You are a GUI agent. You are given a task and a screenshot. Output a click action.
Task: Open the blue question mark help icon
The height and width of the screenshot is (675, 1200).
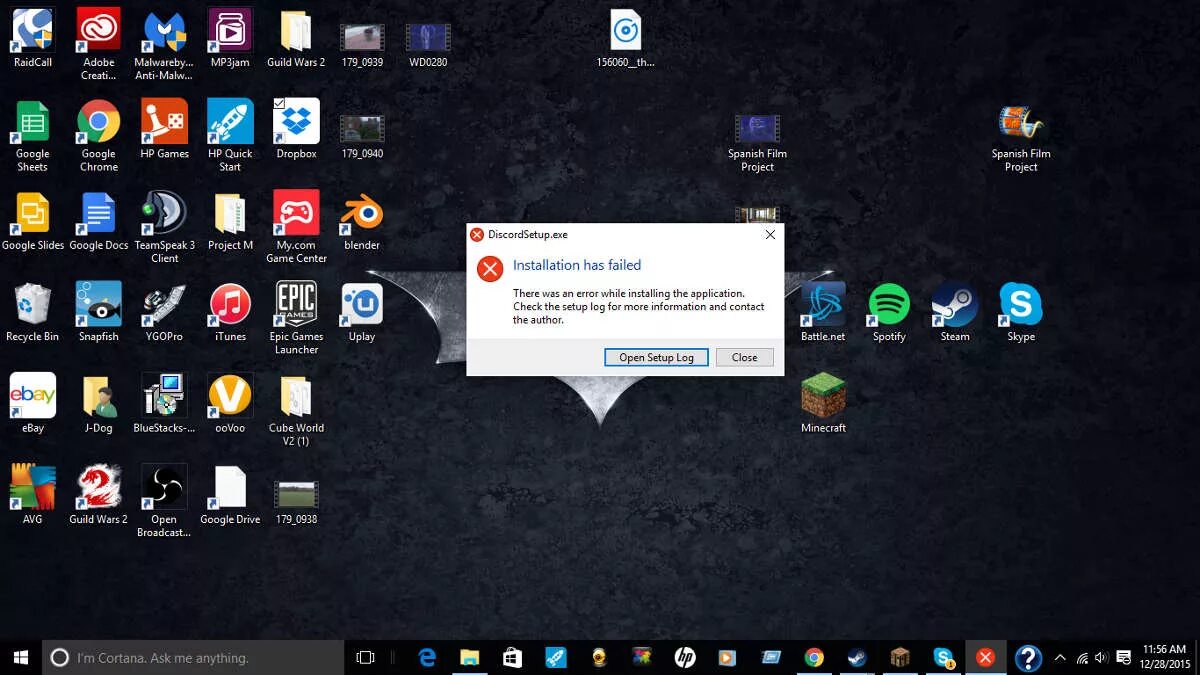[x=1028, y=657]
